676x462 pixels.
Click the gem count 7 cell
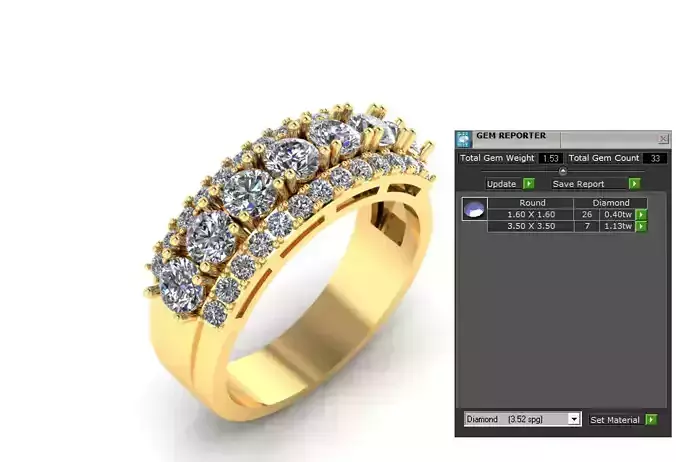pos(586,226)
